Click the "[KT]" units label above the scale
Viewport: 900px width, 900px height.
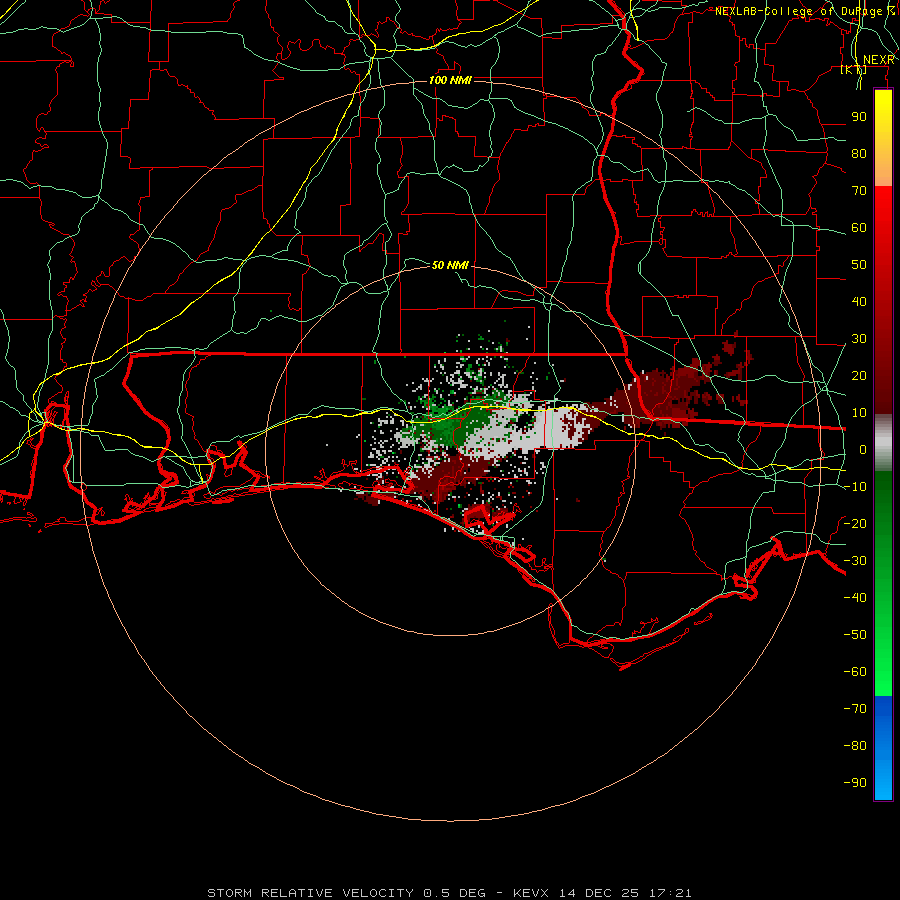[854, 69]
